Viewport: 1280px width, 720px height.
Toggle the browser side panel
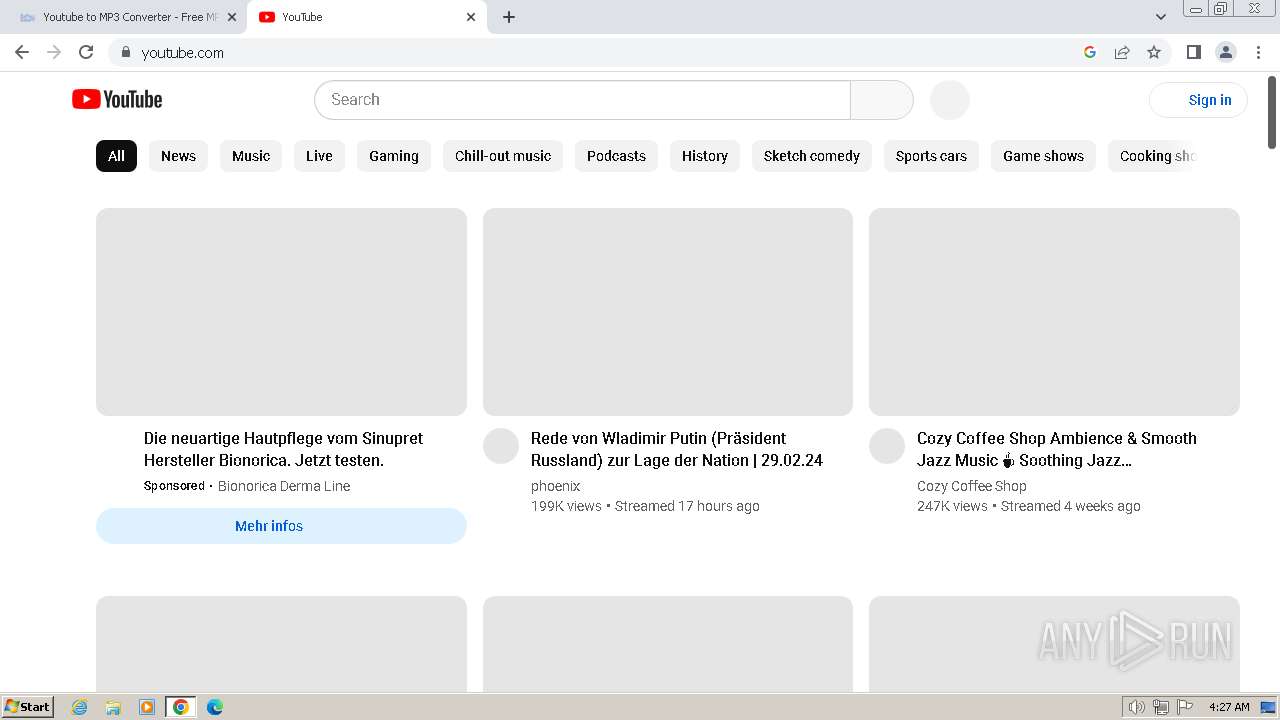pyautogui.click(x=1194, y=52)
